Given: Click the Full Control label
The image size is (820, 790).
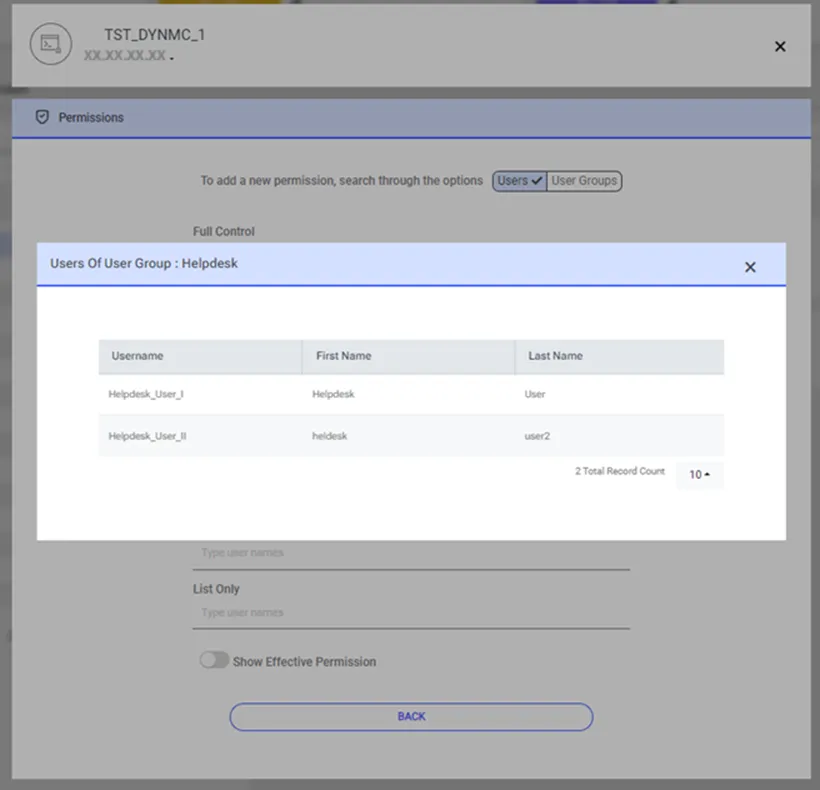Looking at the screenshot, I should 224,232.
